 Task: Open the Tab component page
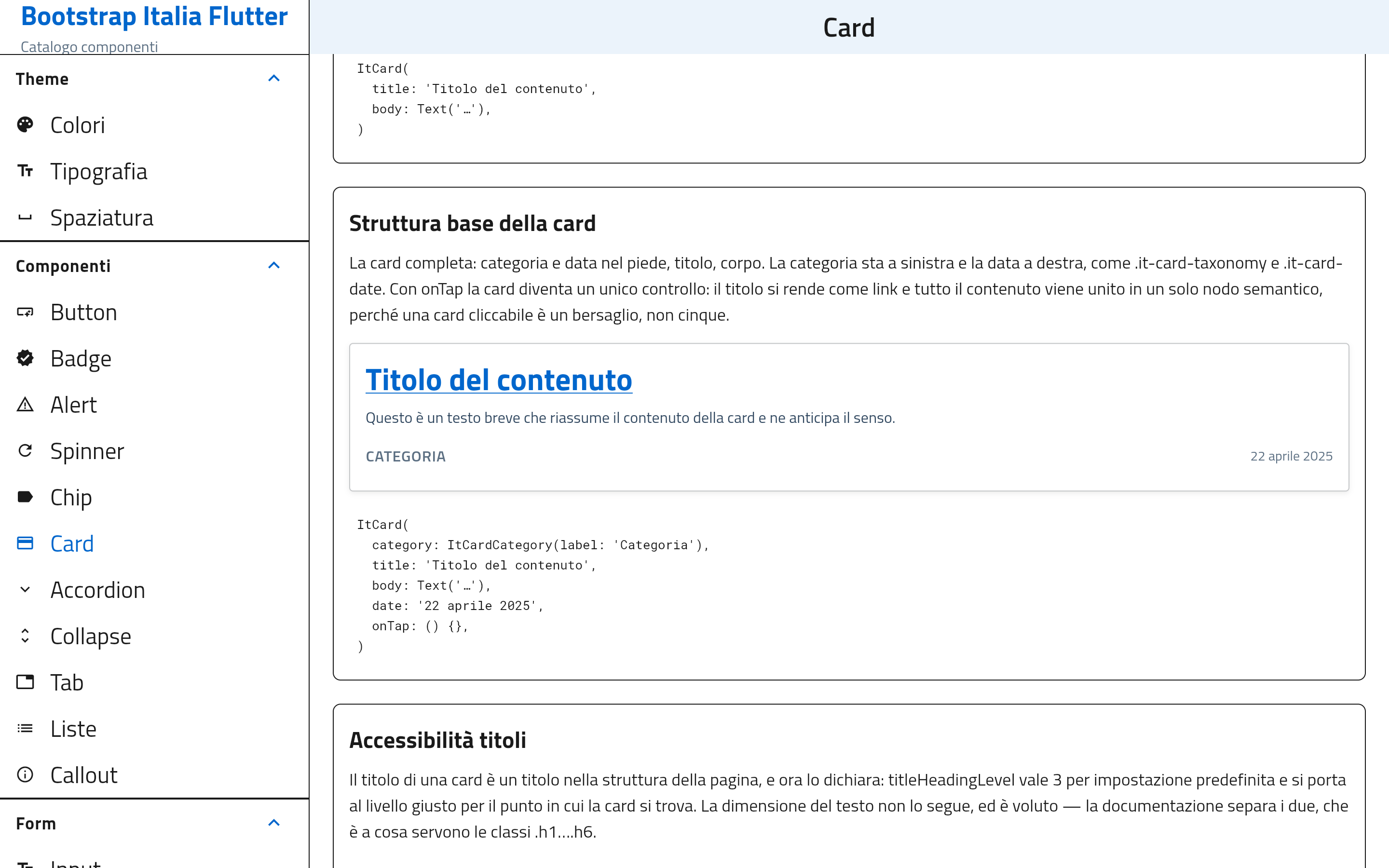click(154, 682)
